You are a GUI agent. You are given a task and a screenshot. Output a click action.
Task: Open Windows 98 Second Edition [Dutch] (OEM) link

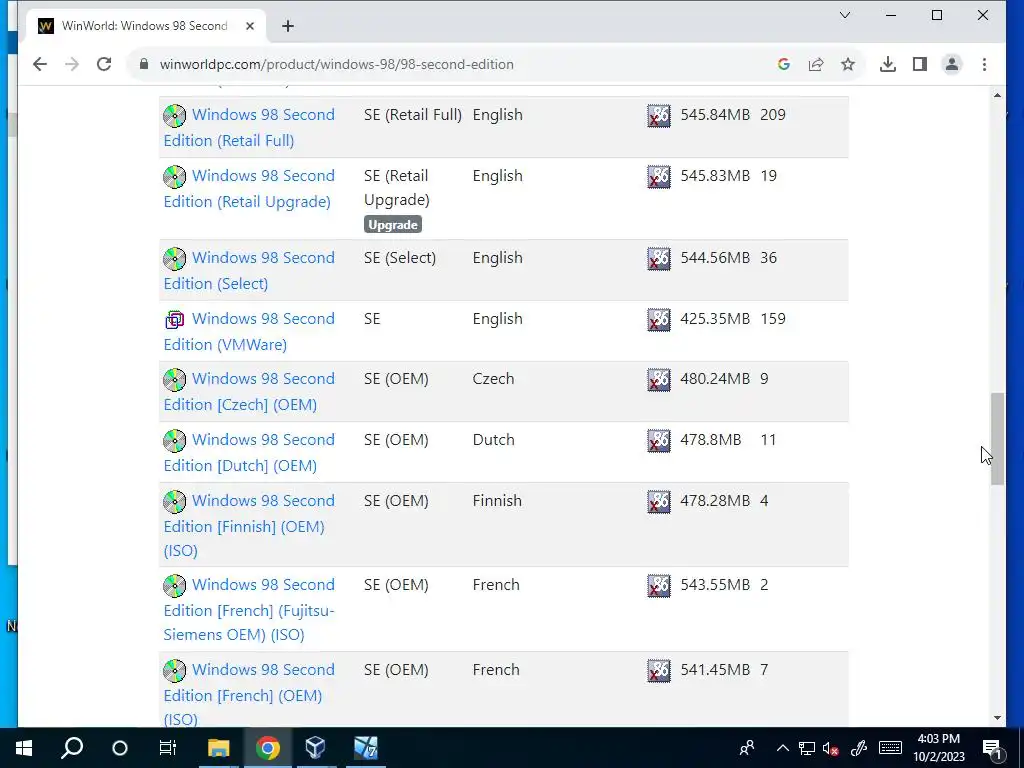coord(249,452)
